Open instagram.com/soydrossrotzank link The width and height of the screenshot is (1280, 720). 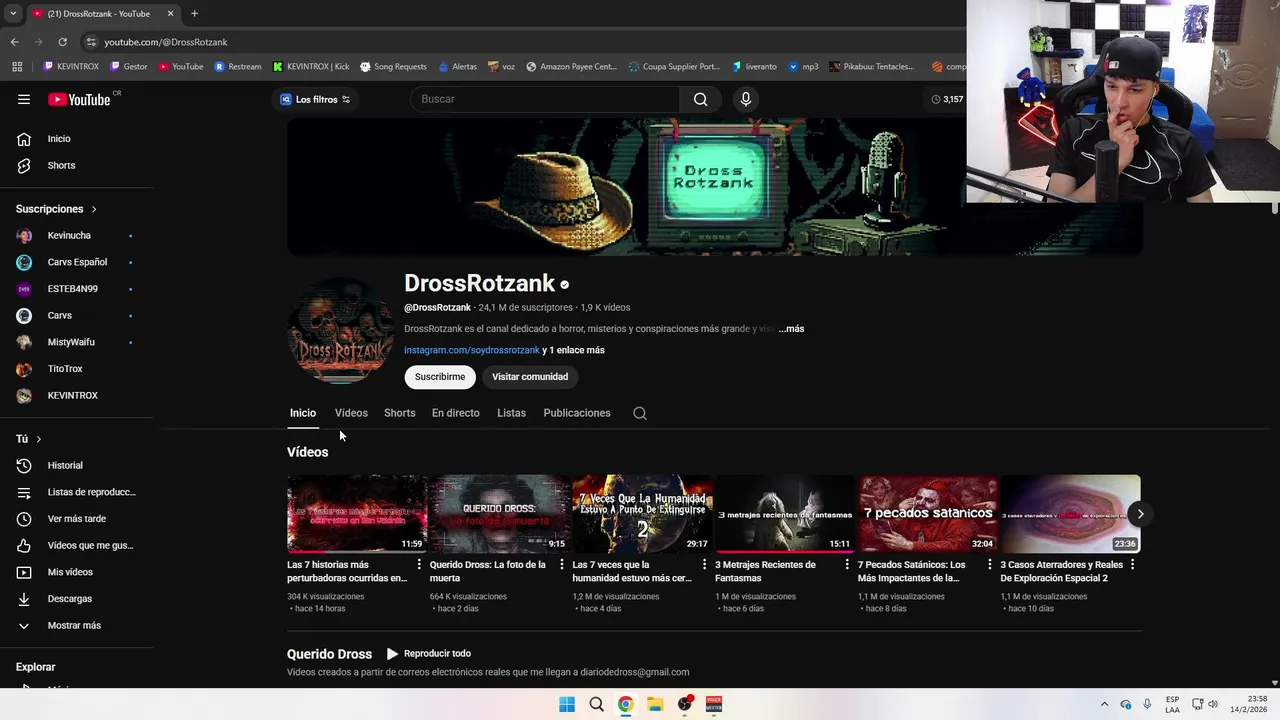point(472,350)
